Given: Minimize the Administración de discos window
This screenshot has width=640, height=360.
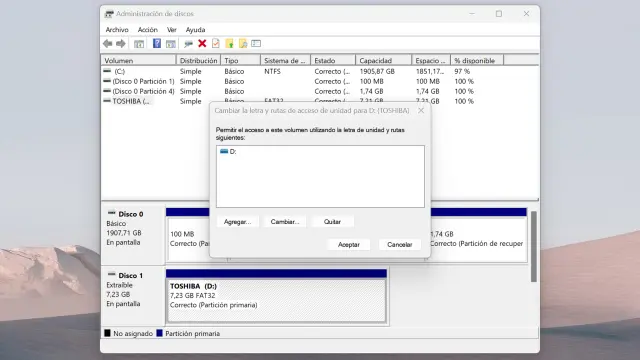Looking at the screenshot, I should (x=472, y=14).
